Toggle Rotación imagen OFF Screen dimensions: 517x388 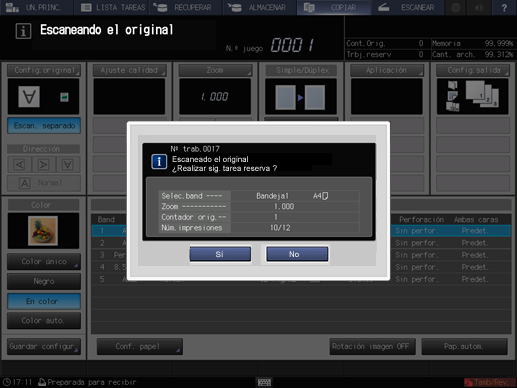pyautogui.click(x=373, y=347)
